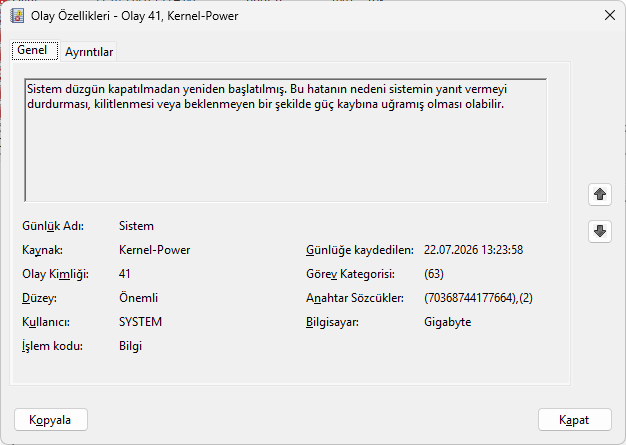Select the Anahtar Sözcükler value (70368744177664),(2)
626x445 pixels.
(478, 298)
